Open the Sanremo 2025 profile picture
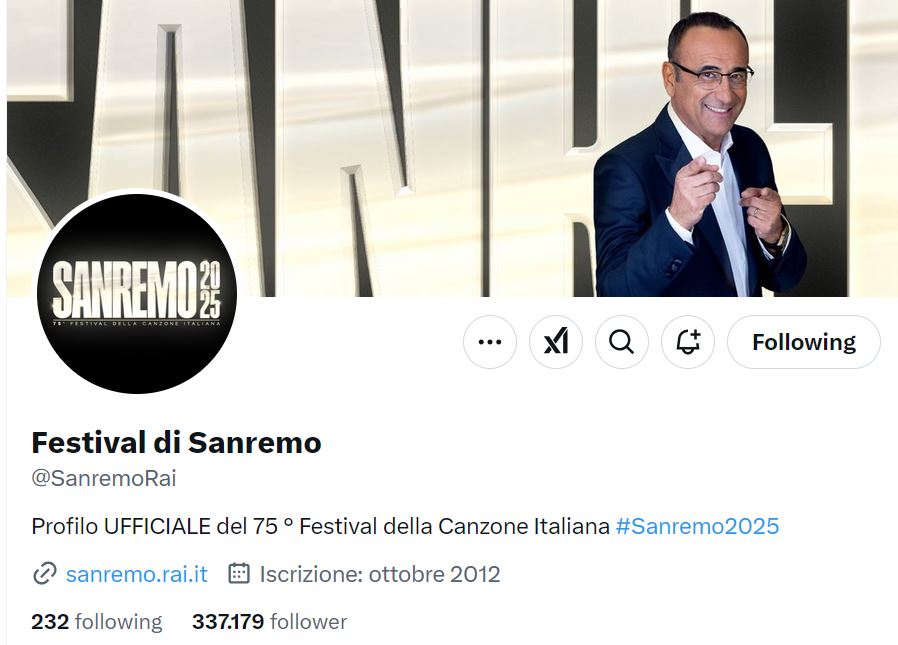The height and width of the screenshot is (645, 898). pos(137,293)
